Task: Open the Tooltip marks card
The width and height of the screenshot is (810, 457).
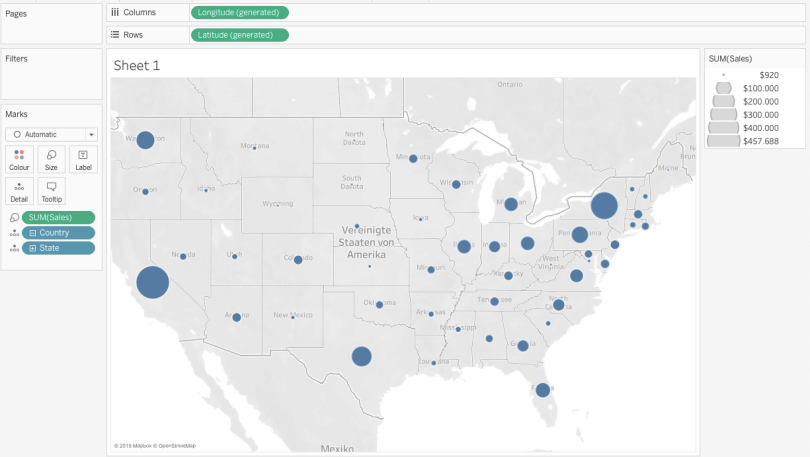Action: tap(51, 191)
